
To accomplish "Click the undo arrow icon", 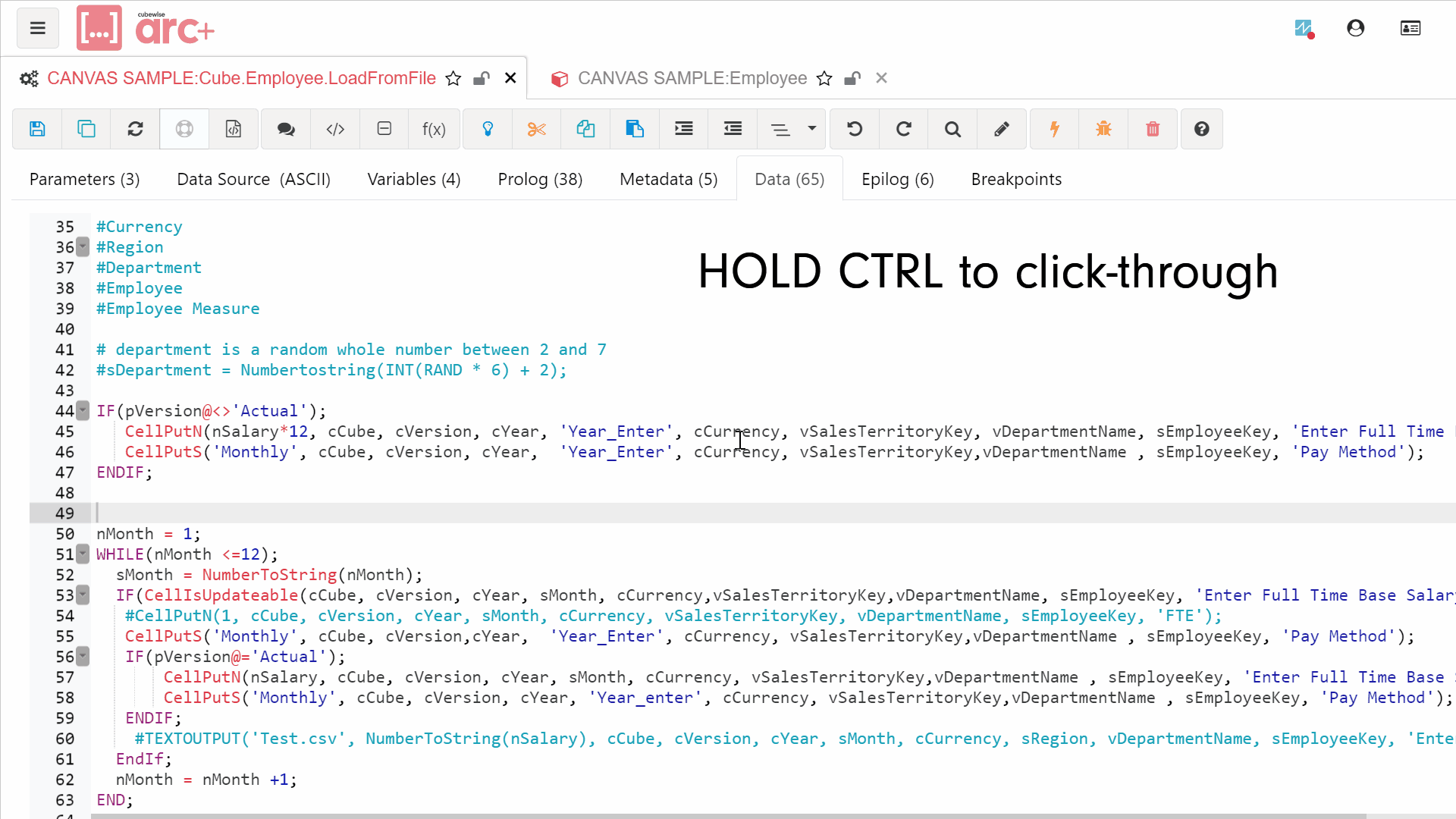I will 855,129.
